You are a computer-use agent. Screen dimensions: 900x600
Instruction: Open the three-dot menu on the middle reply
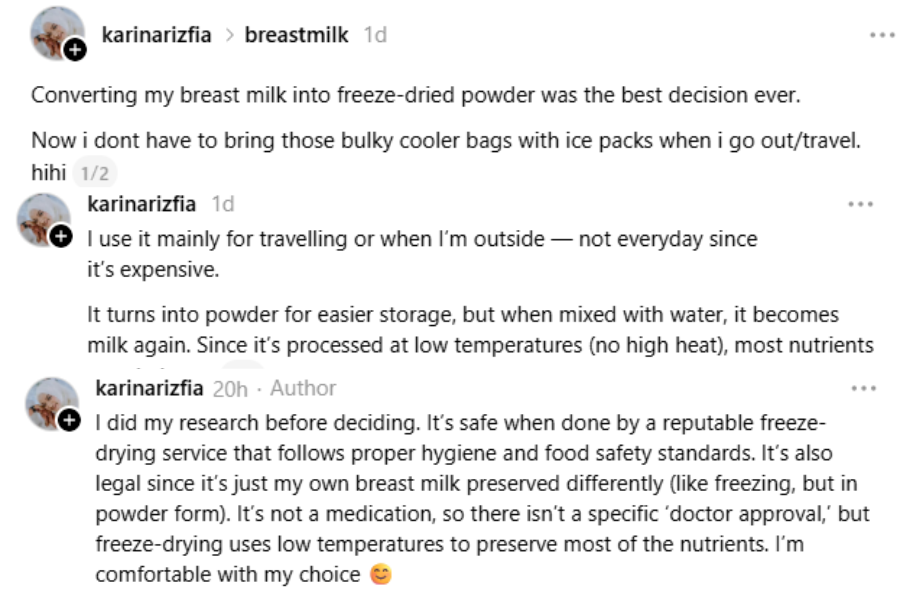(860, 204)
